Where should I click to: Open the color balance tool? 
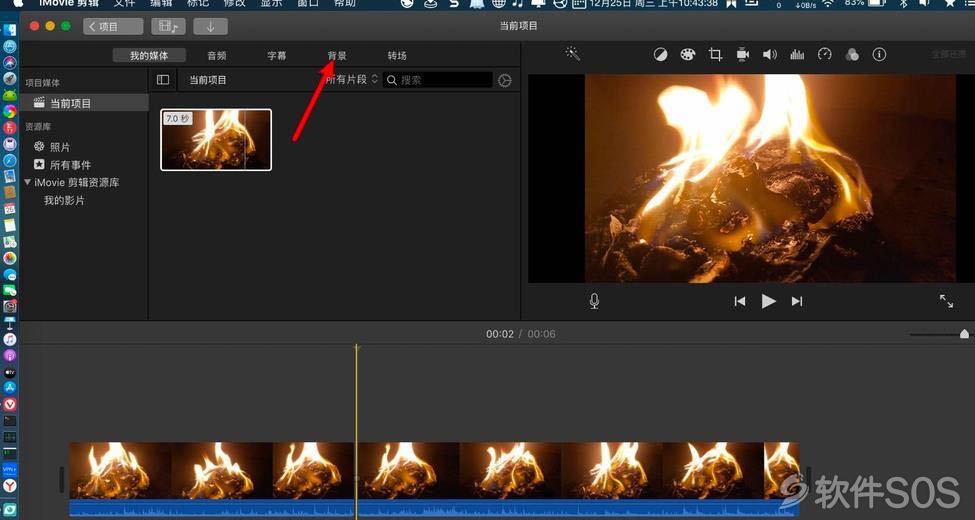(660, 55)
